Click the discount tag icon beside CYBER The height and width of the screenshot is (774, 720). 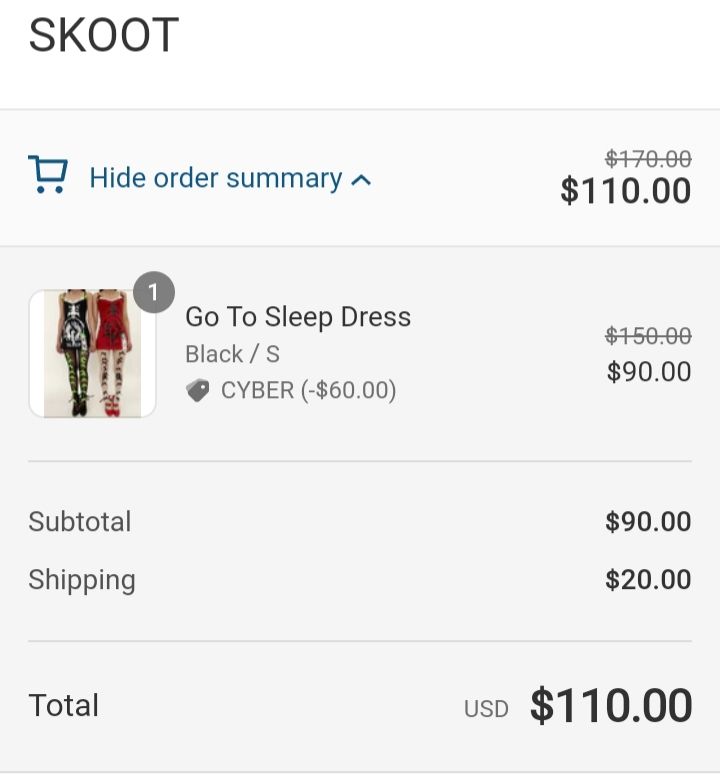click(x=198, y=390)
